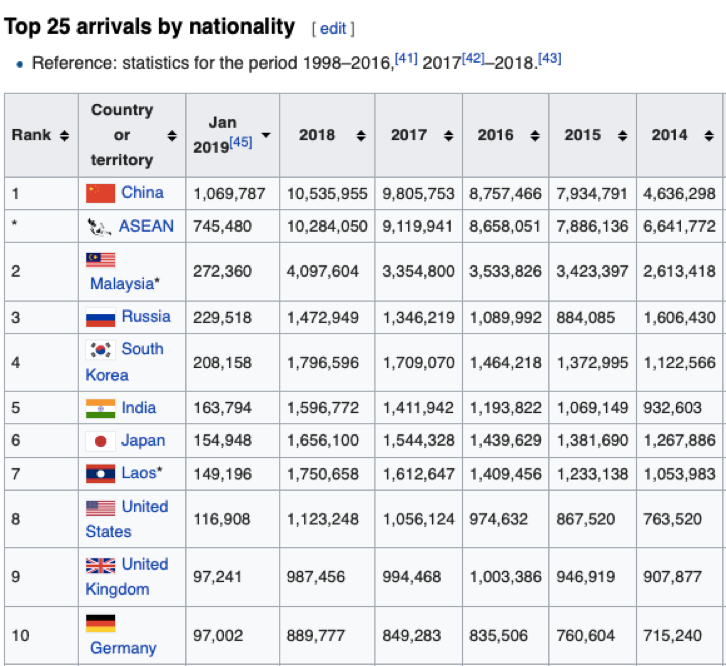This screenshot has width=726, height=666.
Task: Click the Laos flag icon
Action: coord(100,474)
